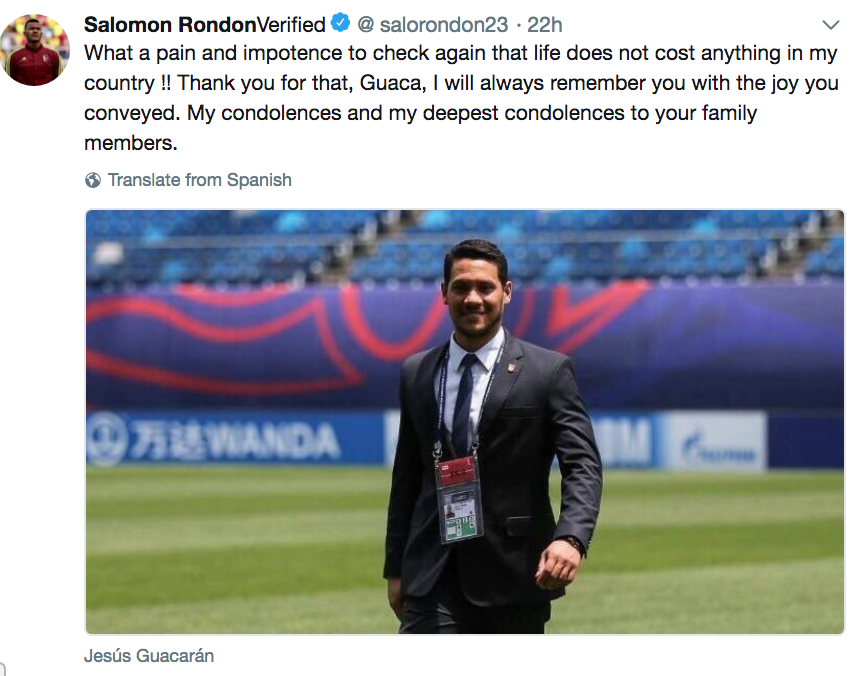
Task: Open the tweet's 22h timestamp
Action: click(544, 24)
